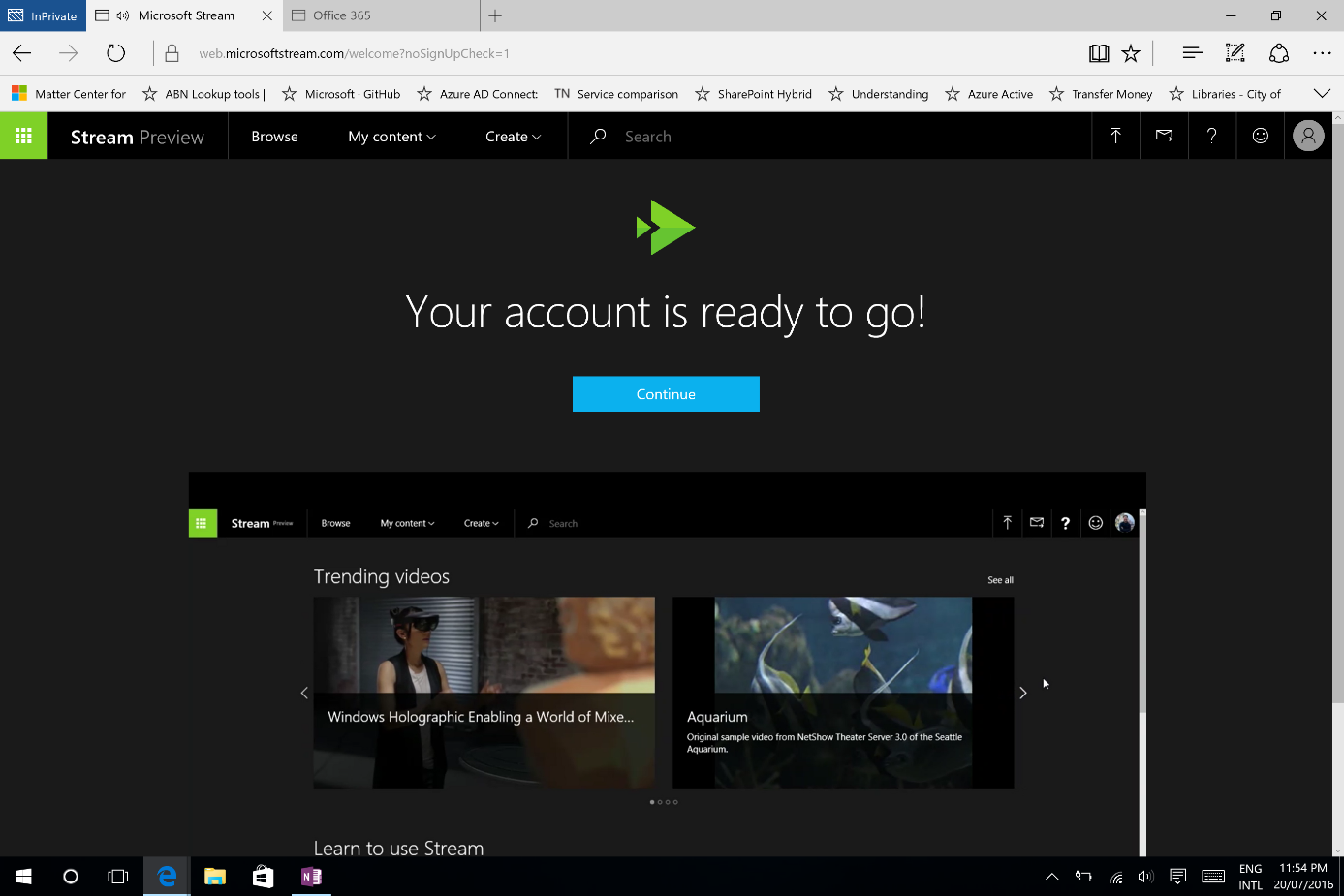
Task: Open the invite envelope icon
Action: (x=1163, y=136)
